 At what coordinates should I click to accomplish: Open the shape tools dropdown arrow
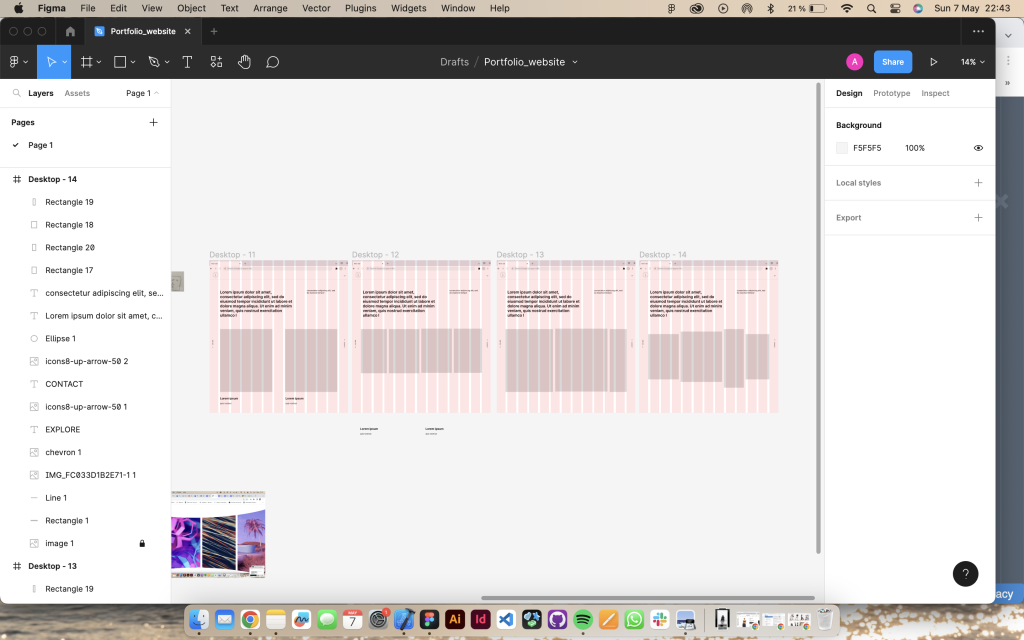(x=133, y=62)
